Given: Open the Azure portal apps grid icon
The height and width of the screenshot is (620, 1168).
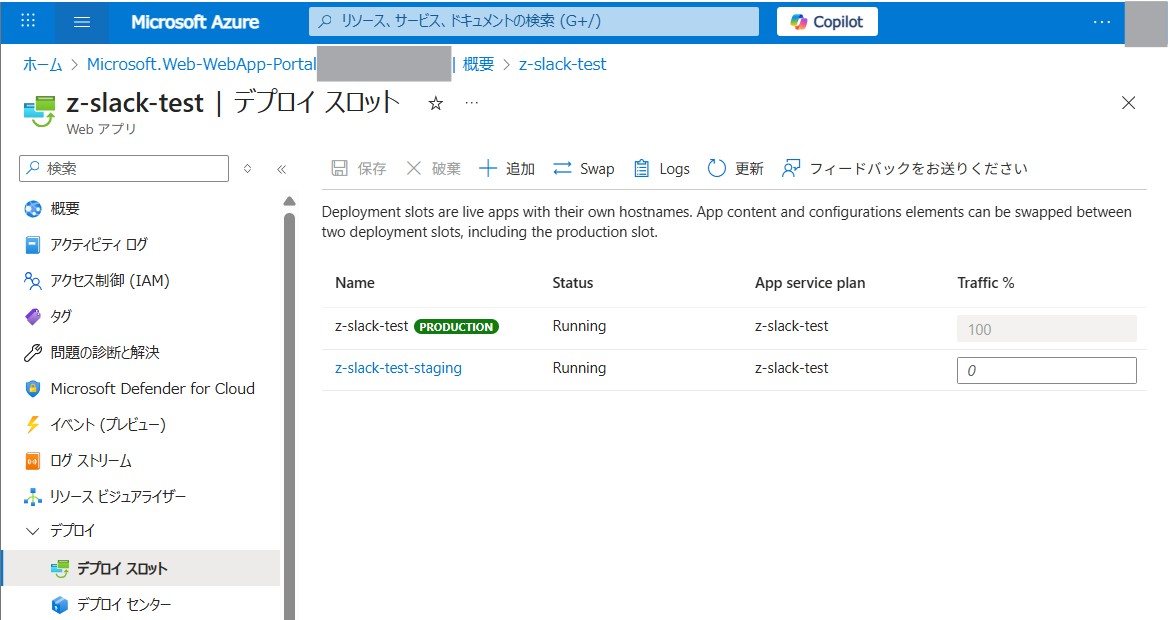Looking at the screenshot, I should pos(28,21).
